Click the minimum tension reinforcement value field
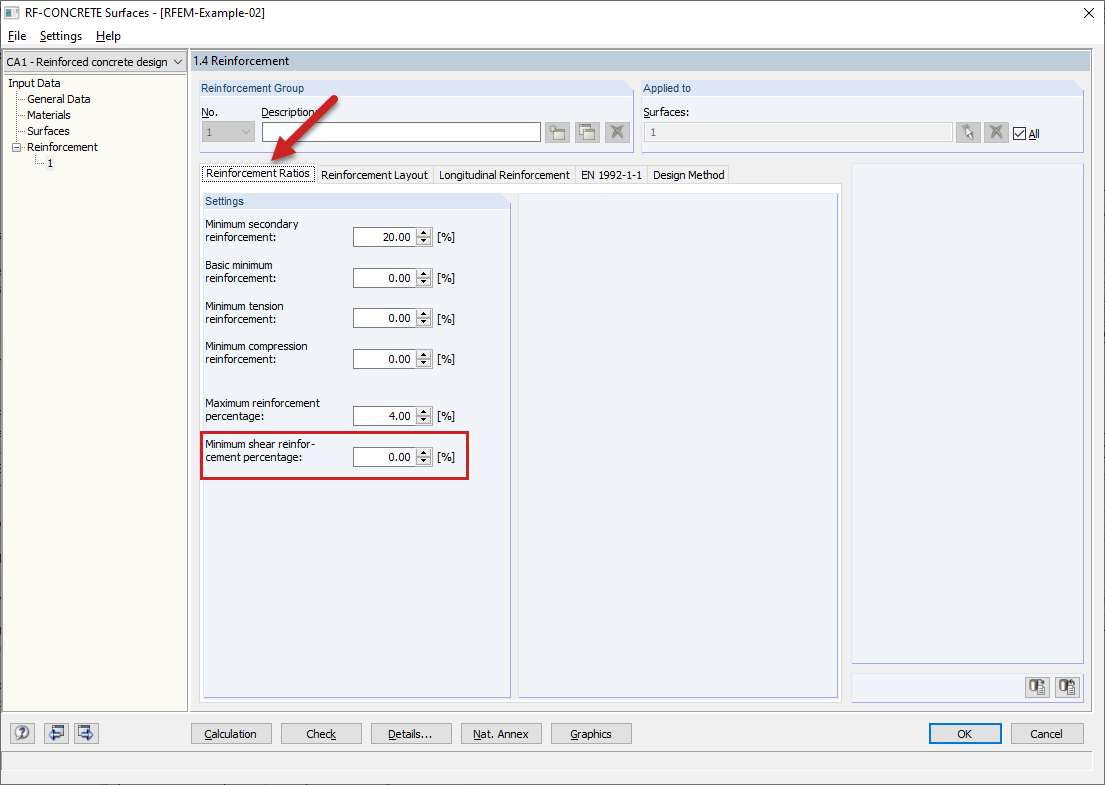This screenshot has width=1105, height=785. [x=385, y=319]
